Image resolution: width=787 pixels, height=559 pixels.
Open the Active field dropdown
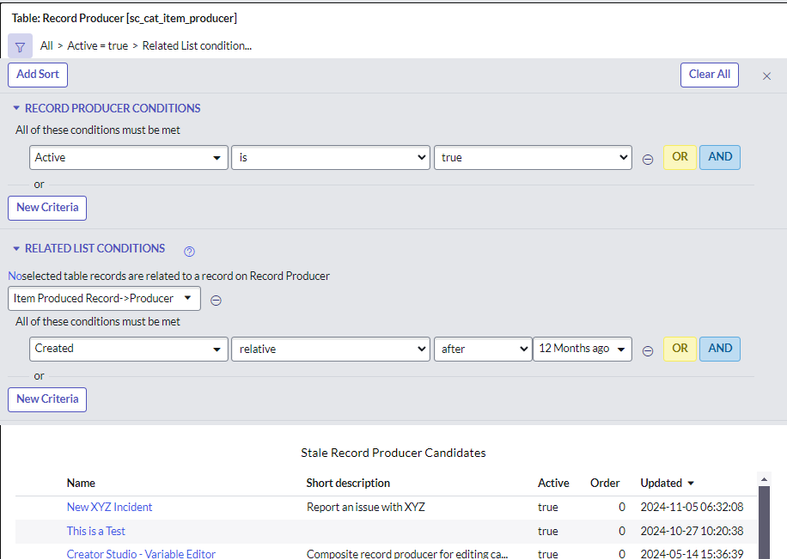point(128,158)
